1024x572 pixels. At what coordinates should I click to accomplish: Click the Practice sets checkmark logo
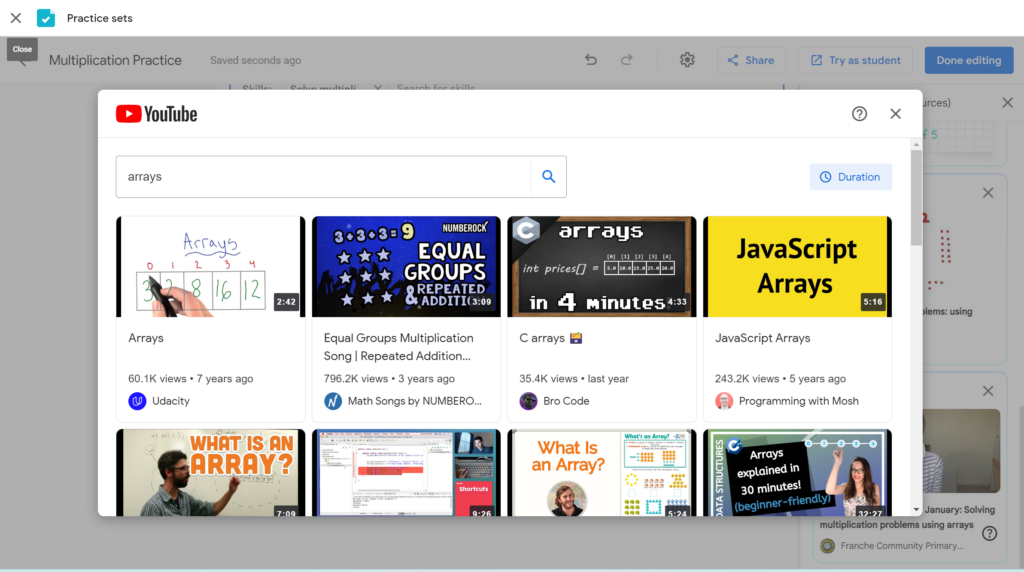coord(46,18)
